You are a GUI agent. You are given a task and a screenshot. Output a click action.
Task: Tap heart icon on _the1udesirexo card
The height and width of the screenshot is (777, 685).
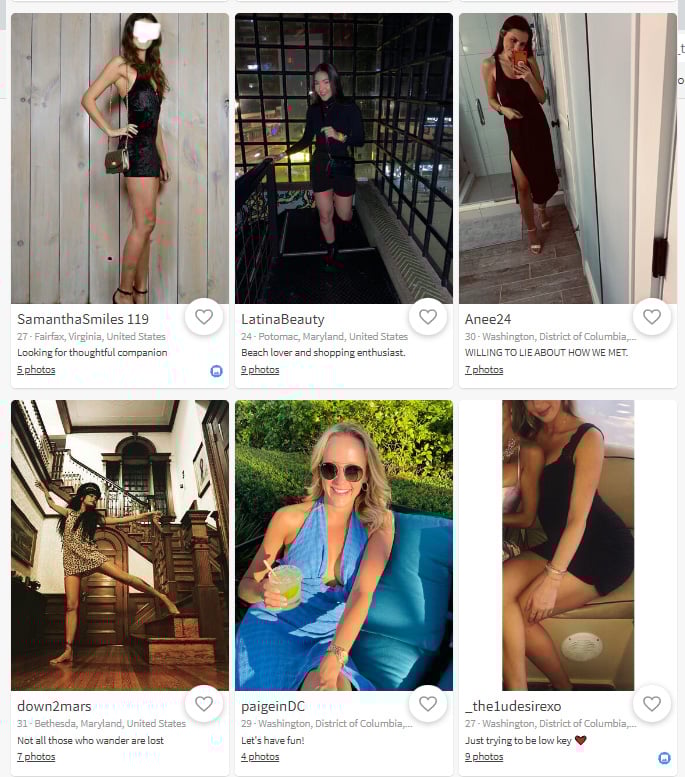click(652, 704)
